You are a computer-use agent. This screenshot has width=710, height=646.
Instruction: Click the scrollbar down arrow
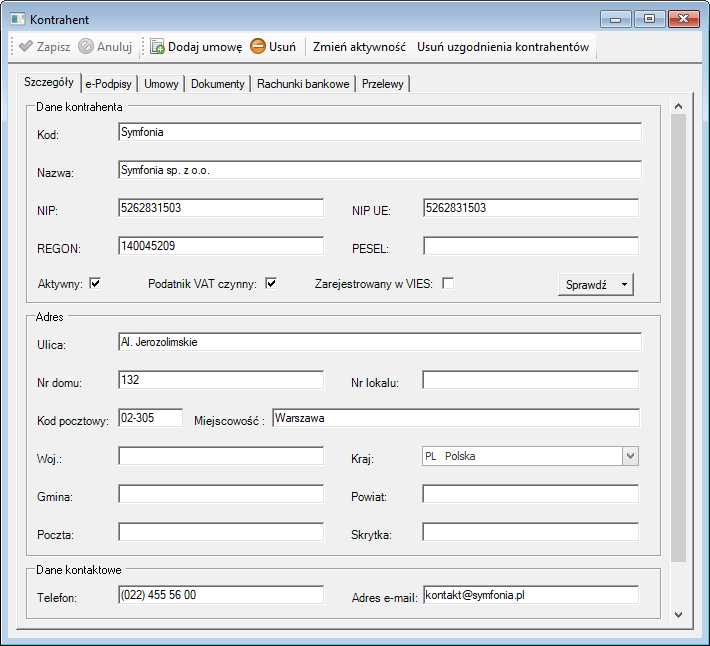coord(678,615)
